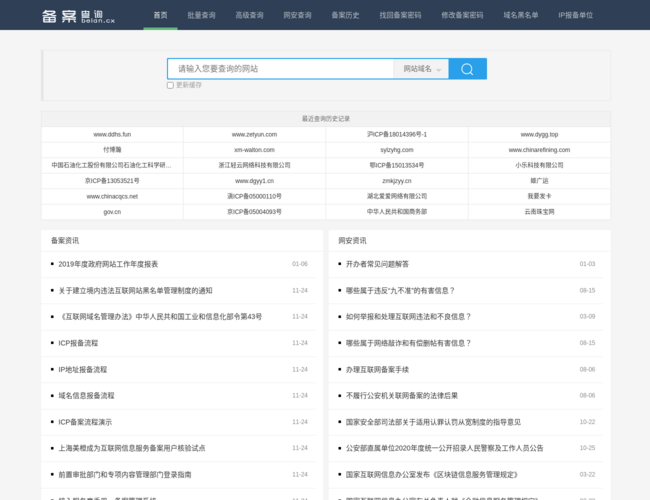650x500 pixels.
Task: Click 京ICP备05004093号 history entry
Action: pyautogui.click(x=255, y=212)
